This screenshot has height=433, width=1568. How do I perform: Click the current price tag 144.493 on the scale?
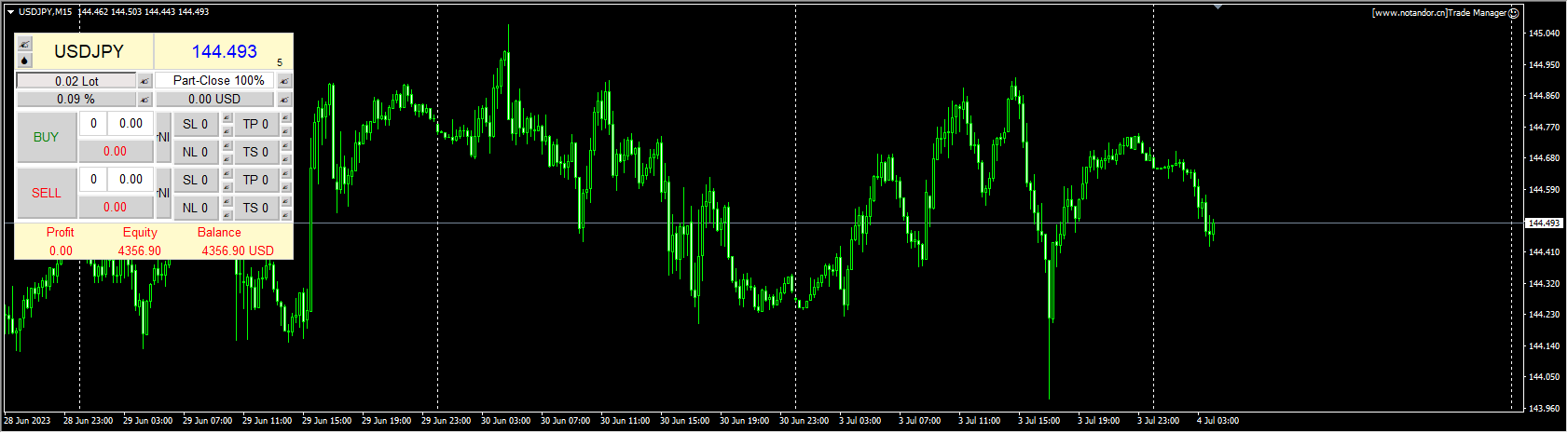point(1543,223)
